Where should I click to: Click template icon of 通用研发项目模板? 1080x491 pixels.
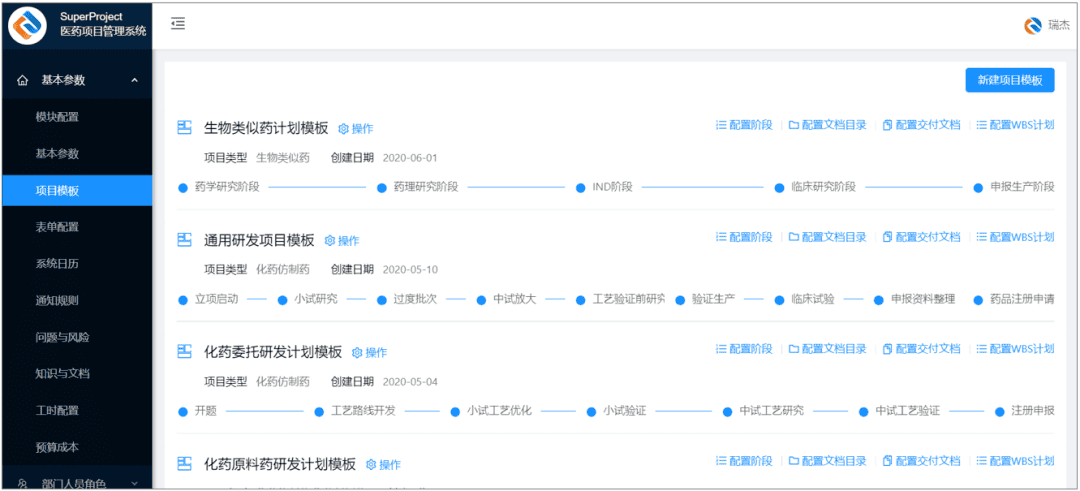click(x=184, y=240)
